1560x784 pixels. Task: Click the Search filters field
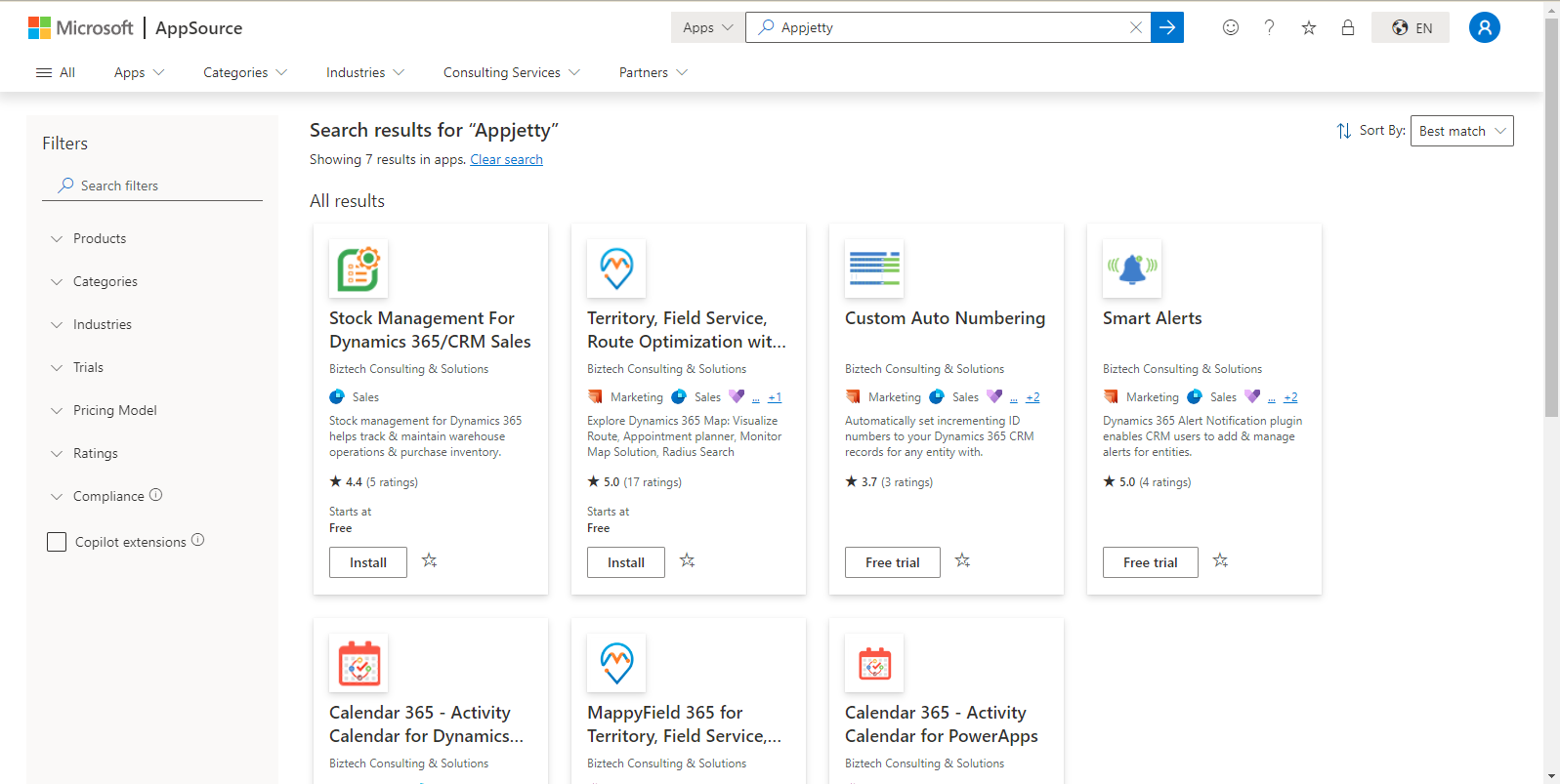(x=152, y=186)
